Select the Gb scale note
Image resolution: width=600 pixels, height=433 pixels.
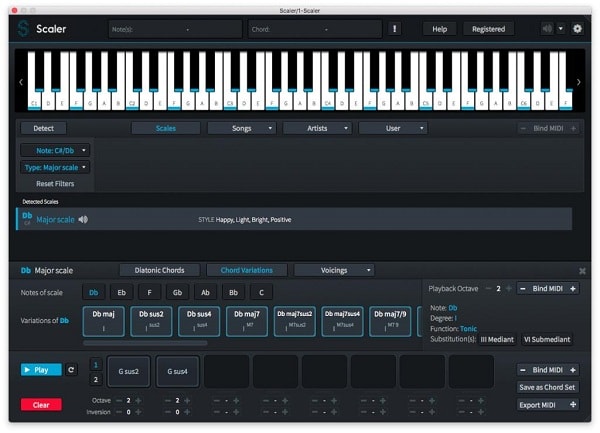point(177,293)
